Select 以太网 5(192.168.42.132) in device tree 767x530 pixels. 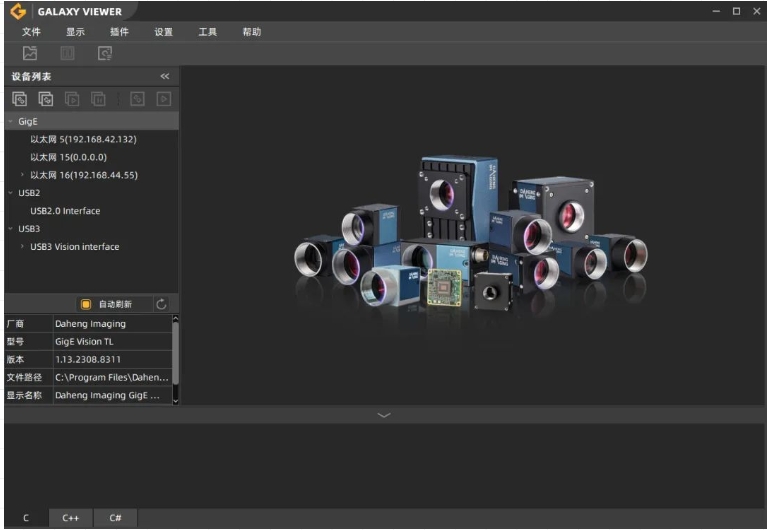click(84, 139)
